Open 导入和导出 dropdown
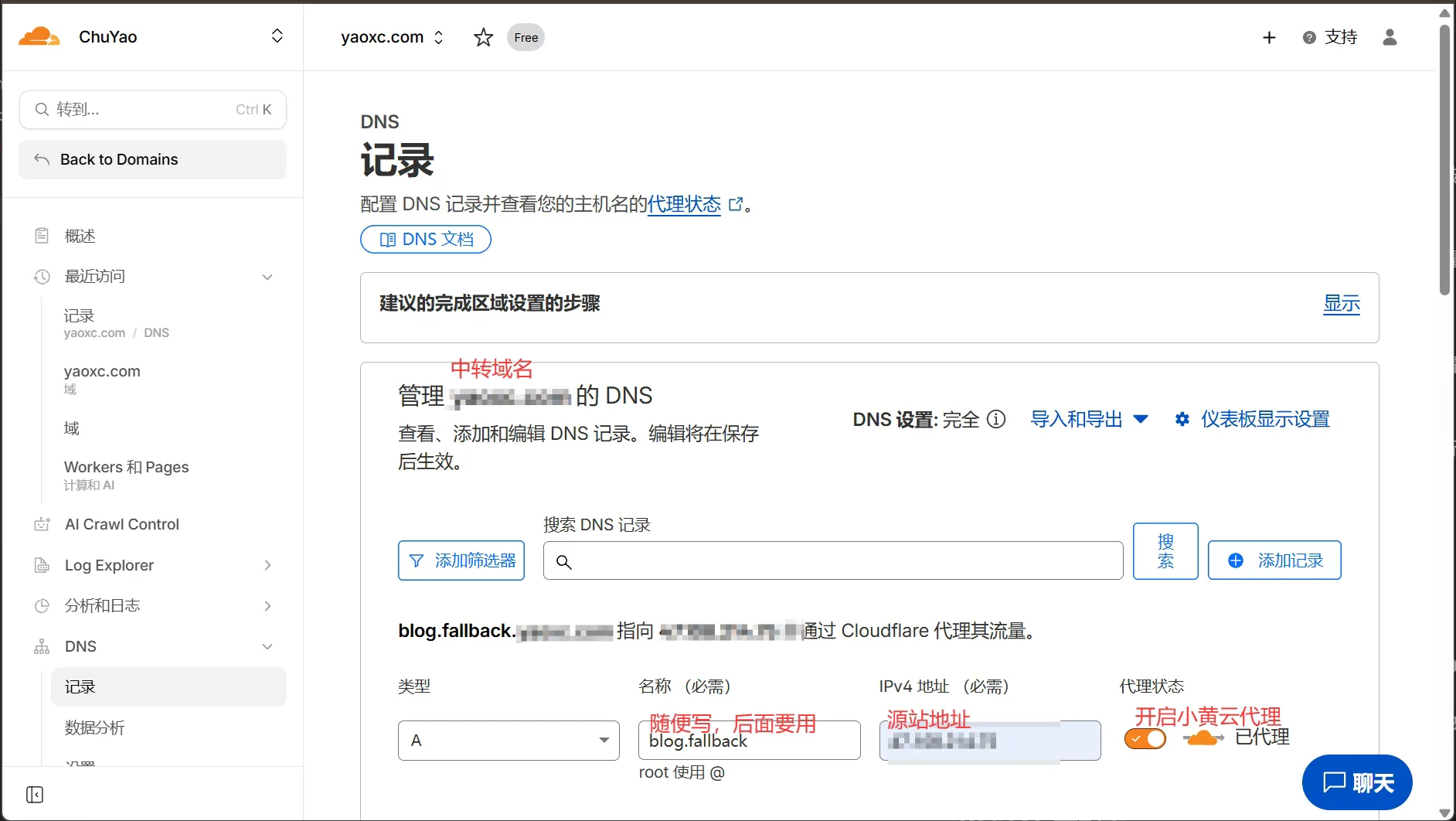 (1090, 419)
